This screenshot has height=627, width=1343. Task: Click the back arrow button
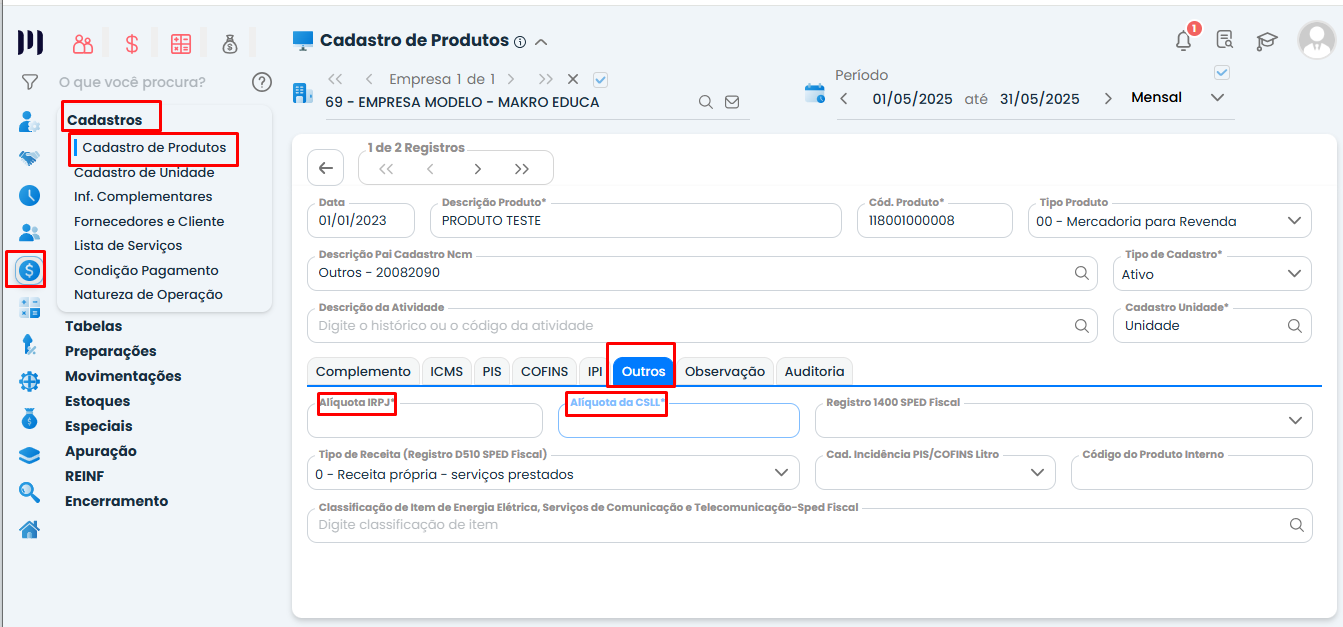coord(326,168)
